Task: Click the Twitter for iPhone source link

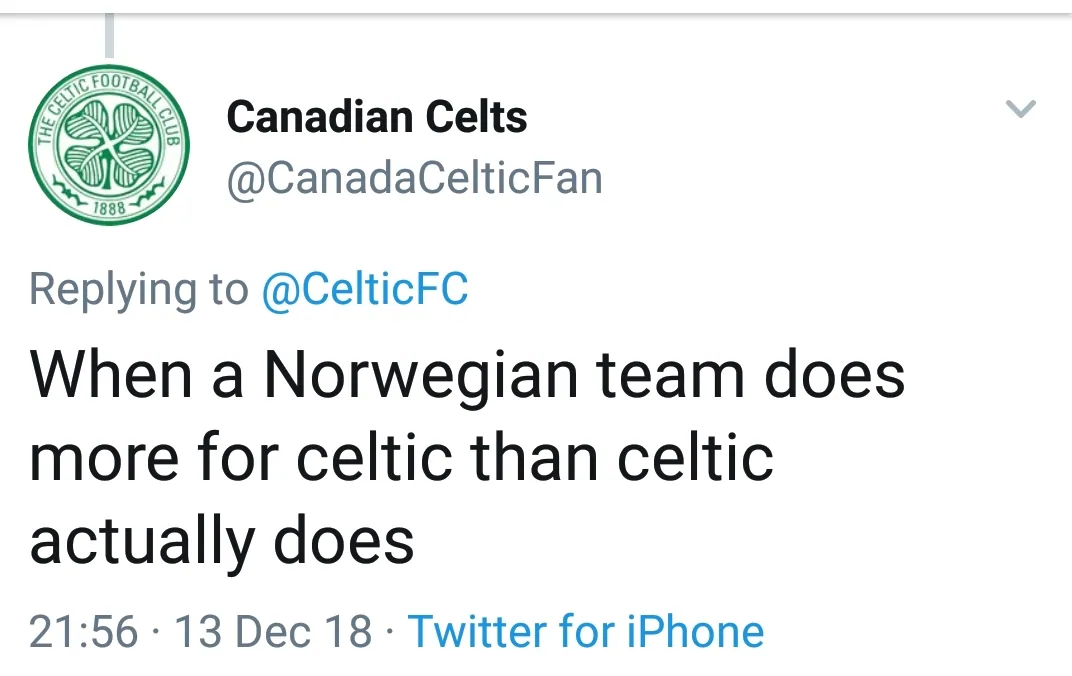Action: tap(586, 631)
